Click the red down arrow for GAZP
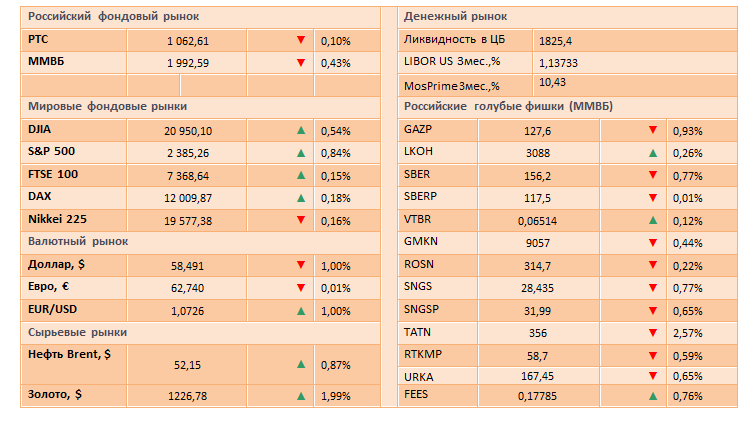The width and height of the screenshot is (755, 426). [652, 131]
